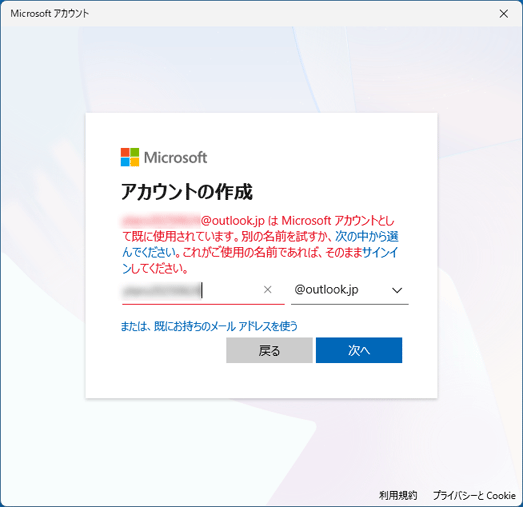Click the Microsoft アカウント title text

50,14
